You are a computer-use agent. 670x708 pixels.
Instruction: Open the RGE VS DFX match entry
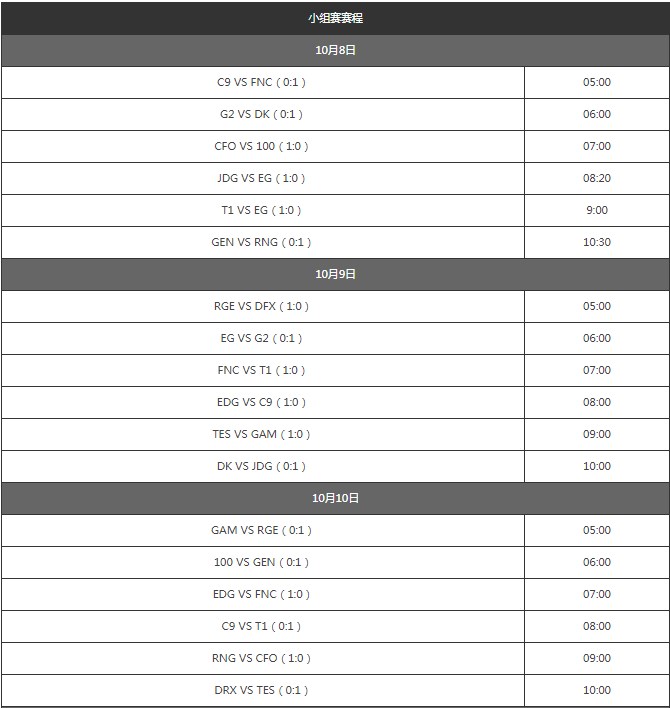[261, 306]
